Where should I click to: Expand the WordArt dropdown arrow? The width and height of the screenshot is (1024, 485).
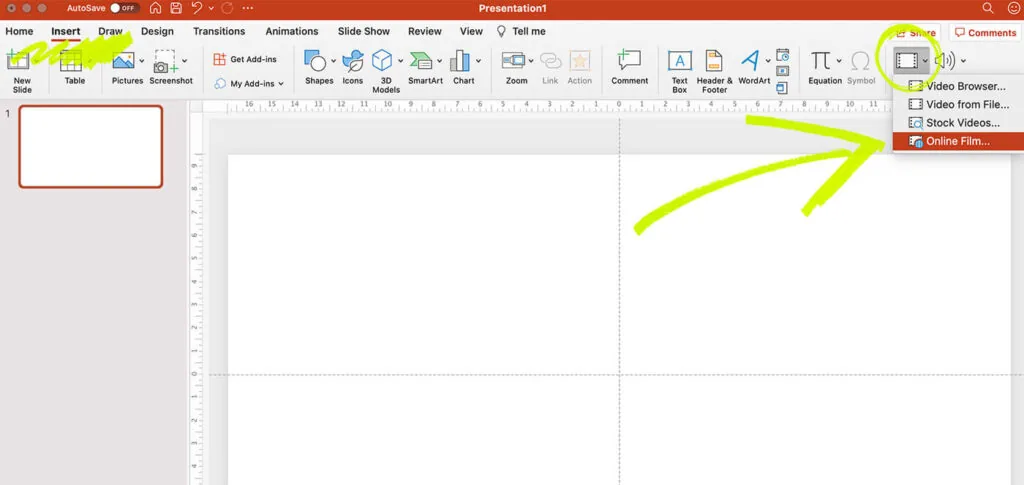click(x=767, y=61)
